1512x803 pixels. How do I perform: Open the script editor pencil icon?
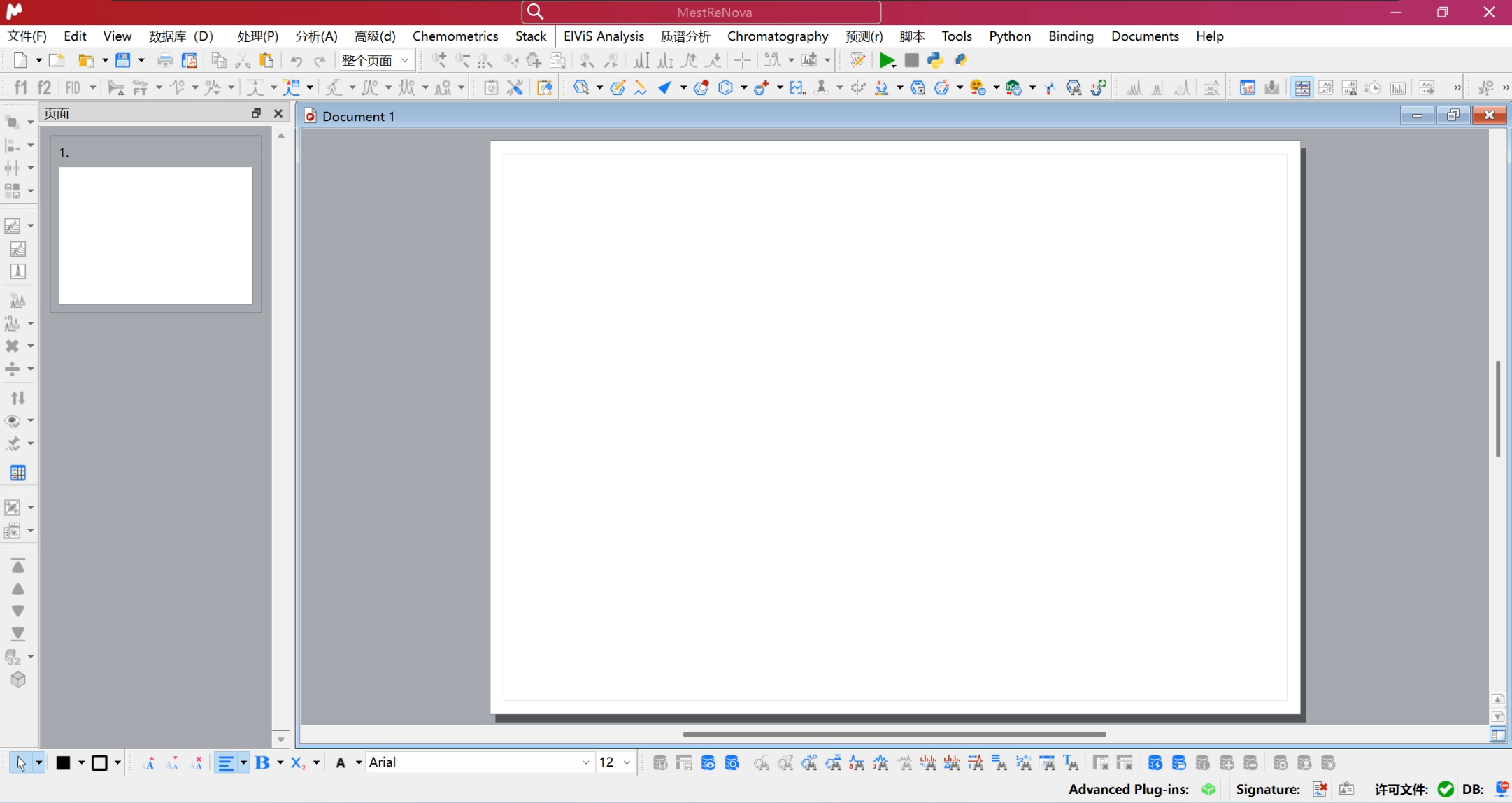tap(857, 60)
